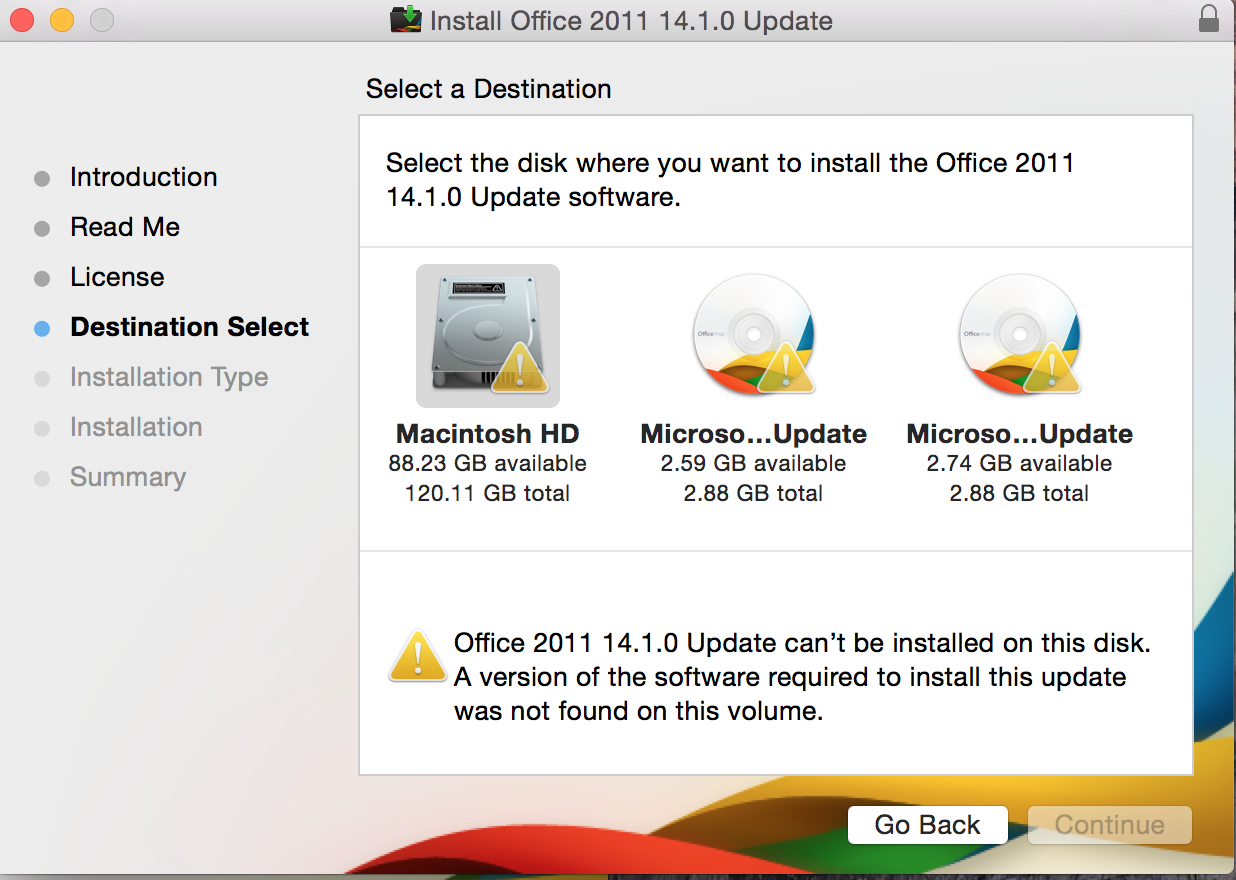
Task: Minimize the installer window with yellow button
Action: [x=62, y=20]
